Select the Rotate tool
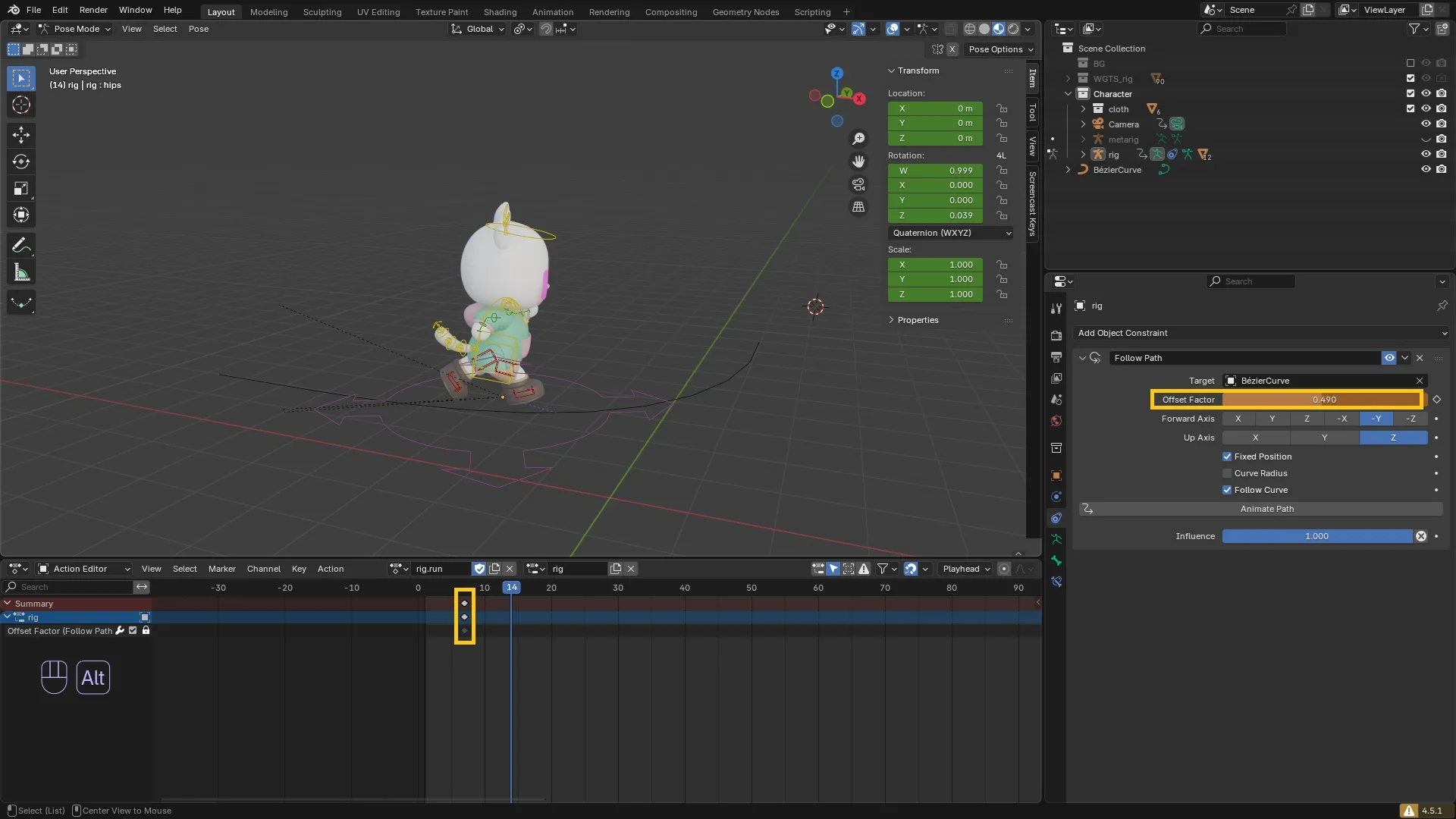Image resolution: width=1456 pixels, height=819 pixels. click(21, 162)
